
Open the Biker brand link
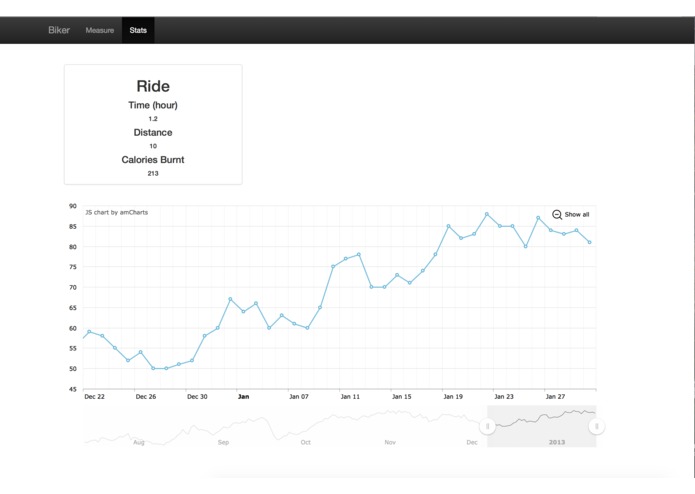tap(59, 30)
